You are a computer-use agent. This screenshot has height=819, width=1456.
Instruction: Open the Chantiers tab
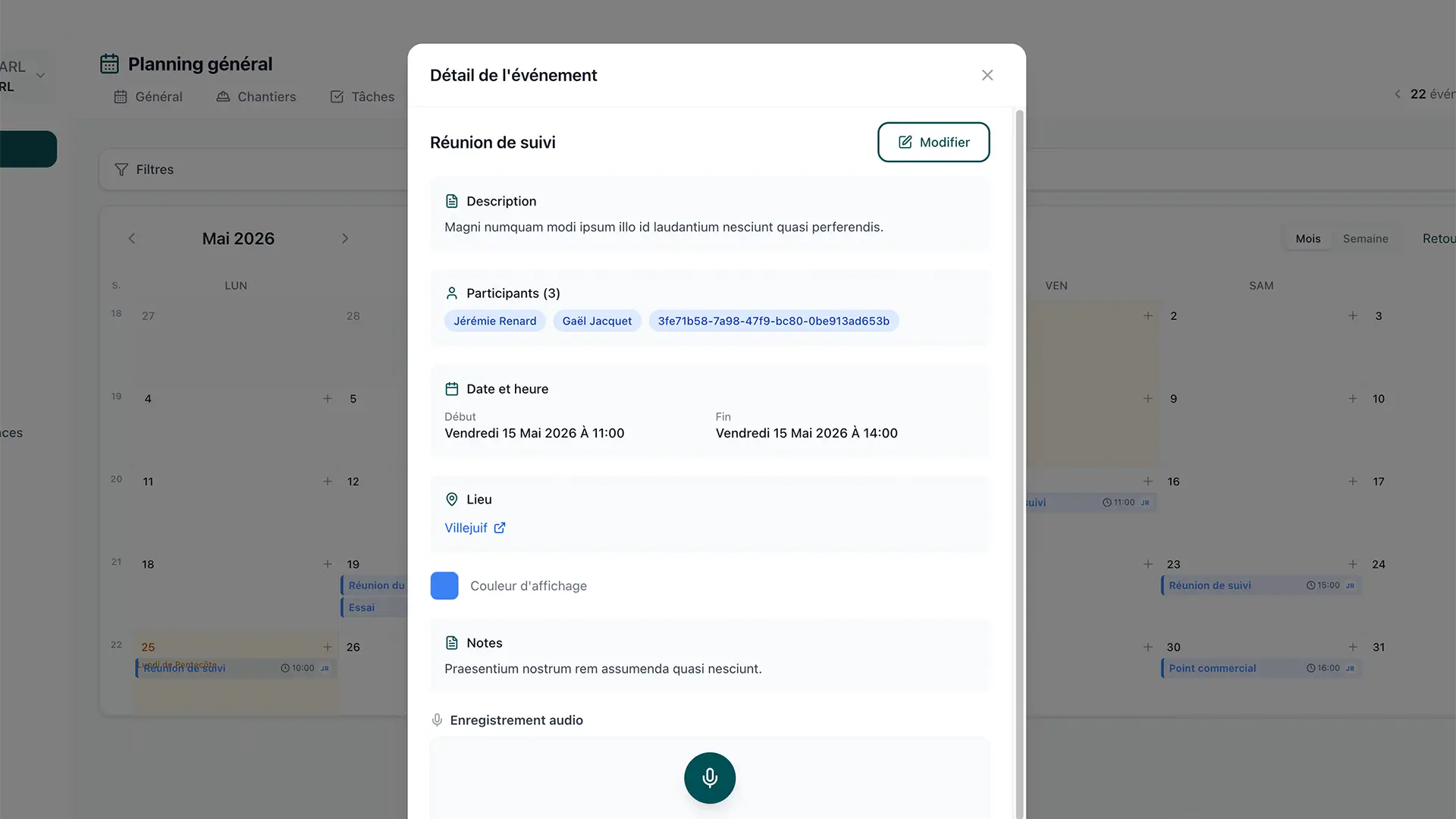point(256,96)
